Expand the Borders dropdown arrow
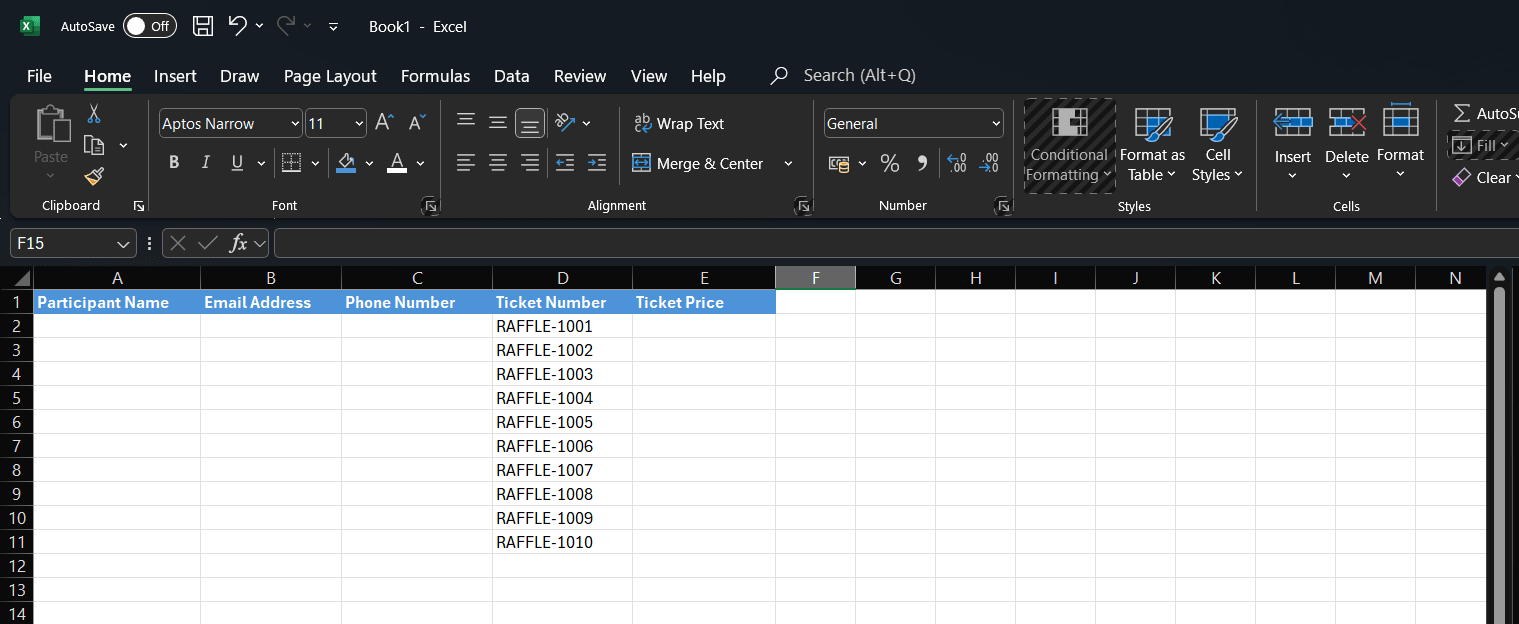This screenshot has height=624, width=1519. click(x=316, y=163)
